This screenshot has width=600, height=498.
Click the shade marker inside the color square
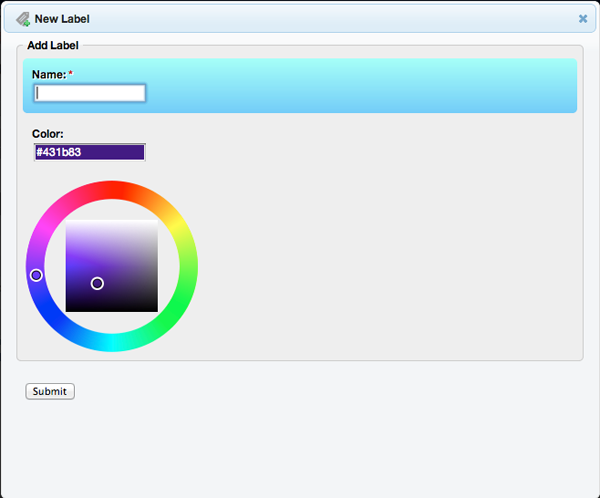[x=97, y=284]
